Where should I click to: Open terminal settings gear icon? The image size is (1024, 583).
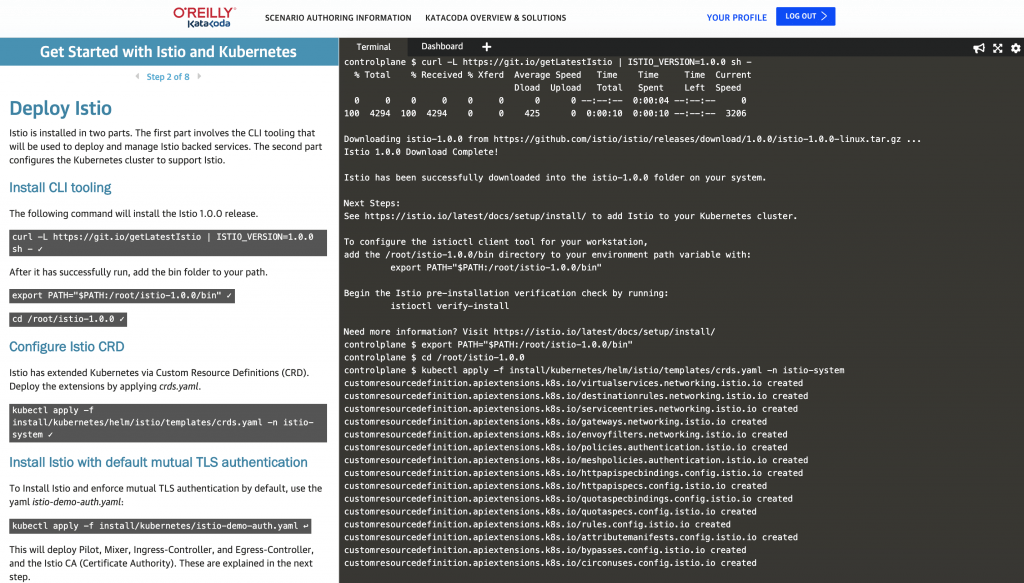[x=1016, y=48]
